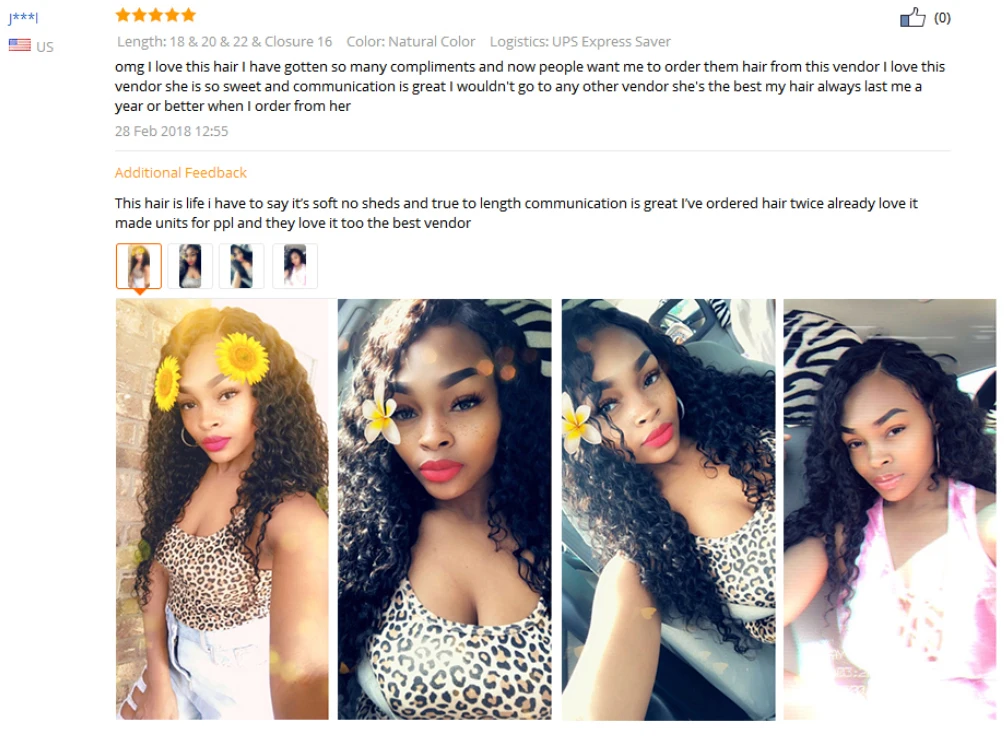Click Color: Natural Color text
1004x738 pixels.
(x=411, y=42)
